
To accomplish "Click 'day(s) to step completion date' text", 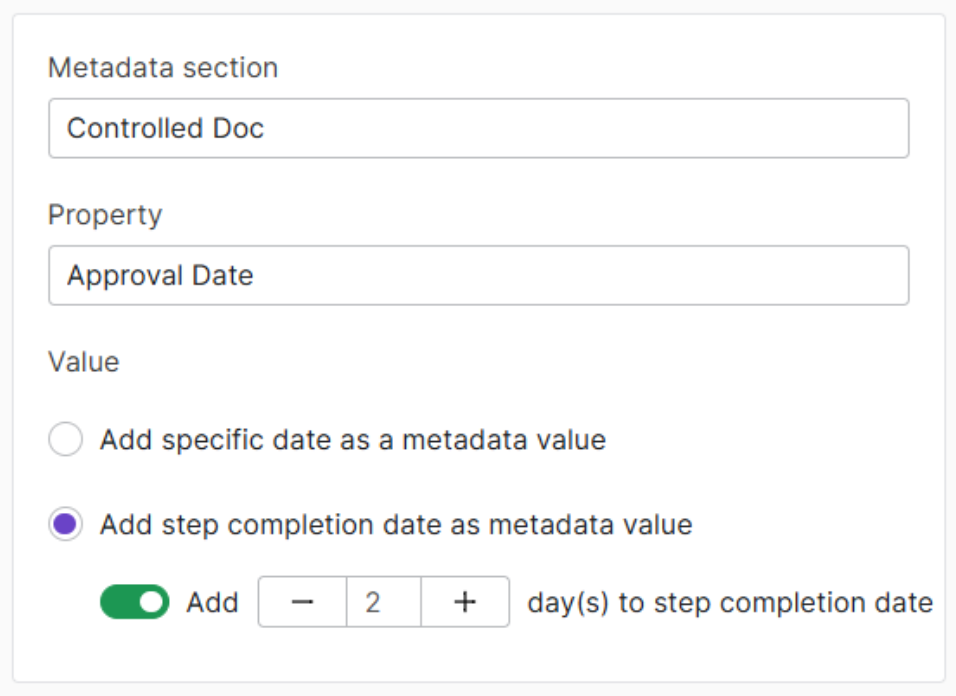I will 730,603.
